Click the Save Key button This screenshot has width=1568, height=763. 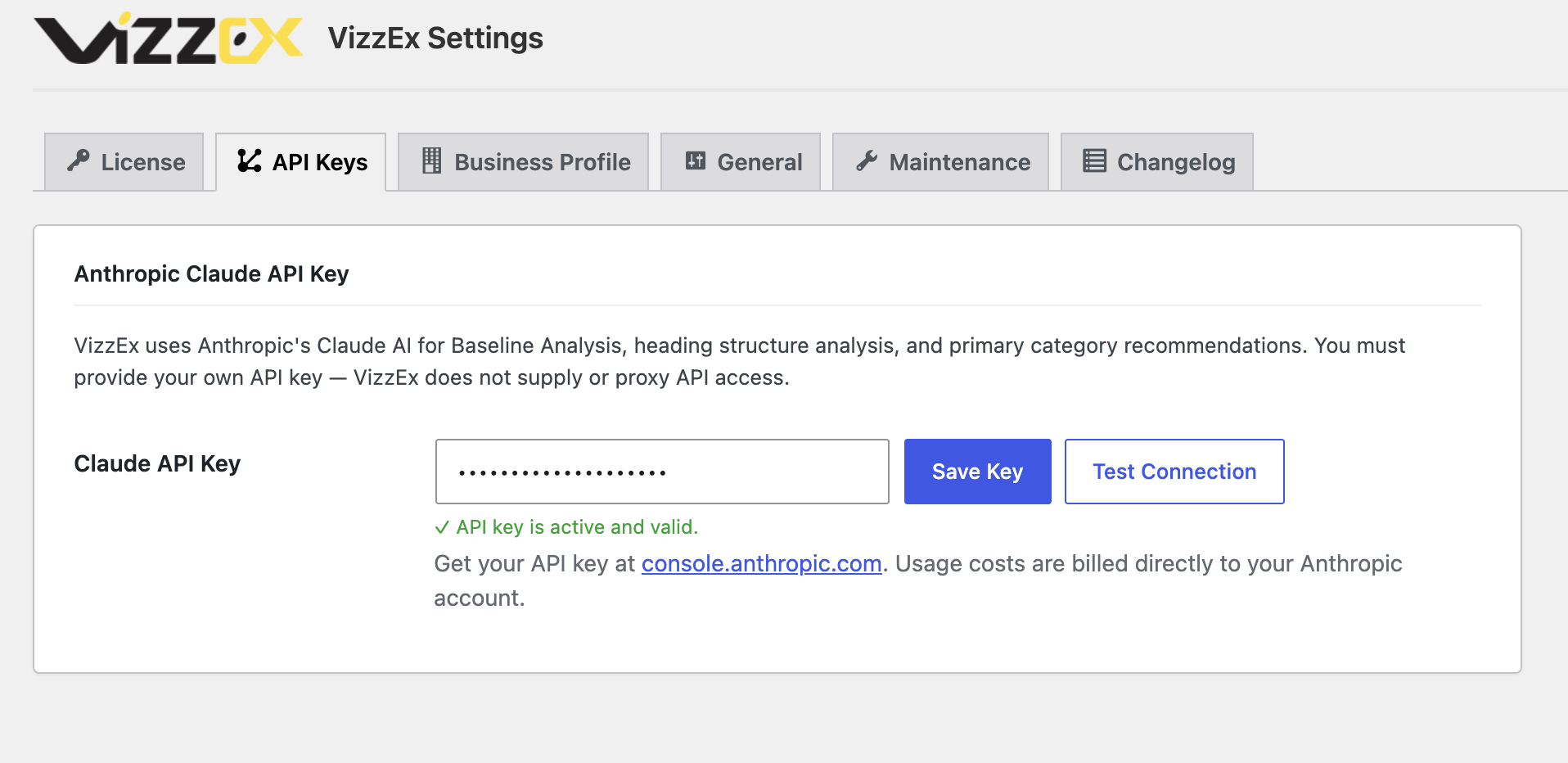[978, 472]
